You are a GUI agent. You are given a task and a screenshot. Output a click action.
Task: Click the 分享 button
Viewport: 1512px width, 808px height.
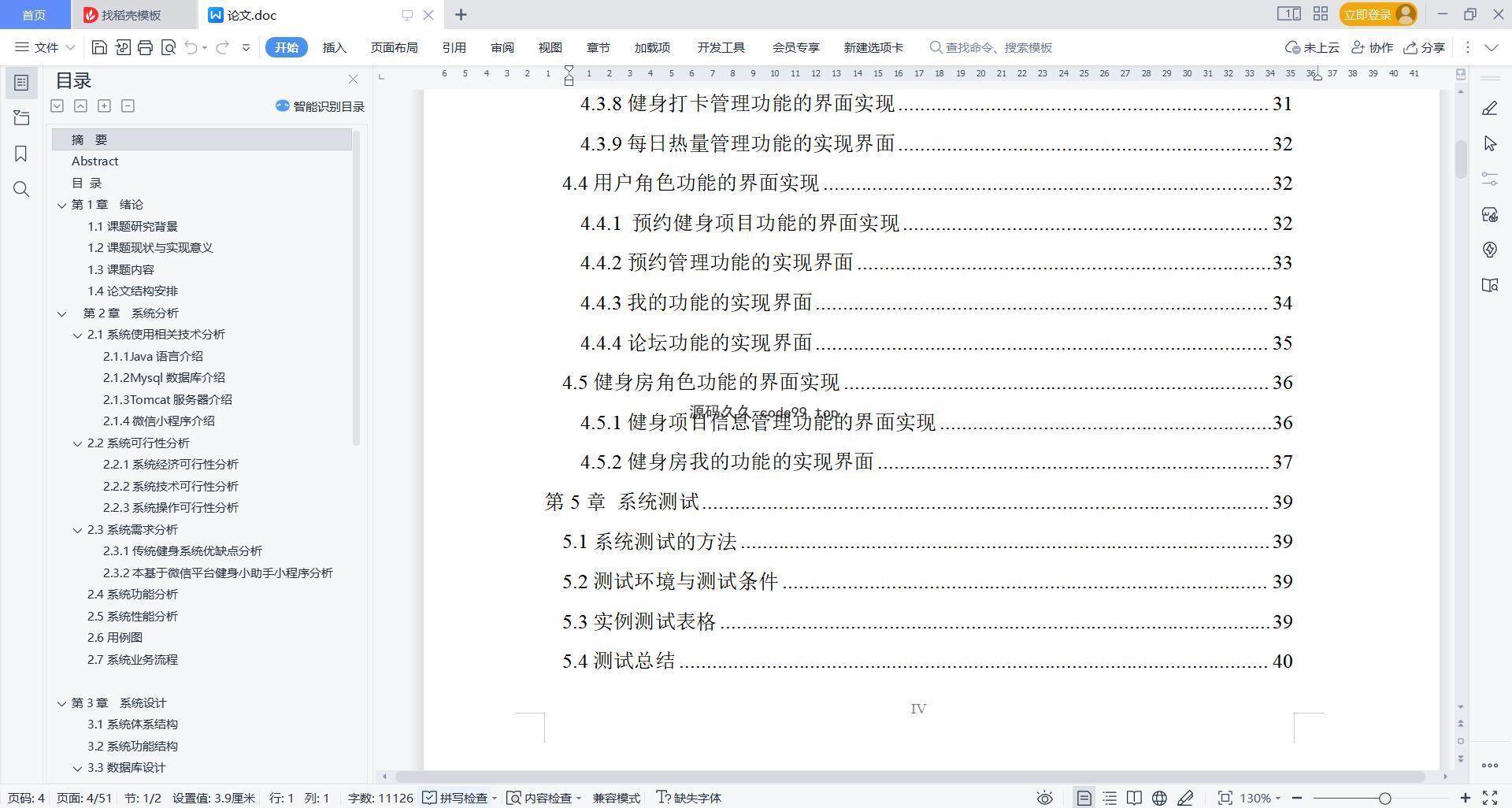pyautogui.click(x=1425, y=47)
